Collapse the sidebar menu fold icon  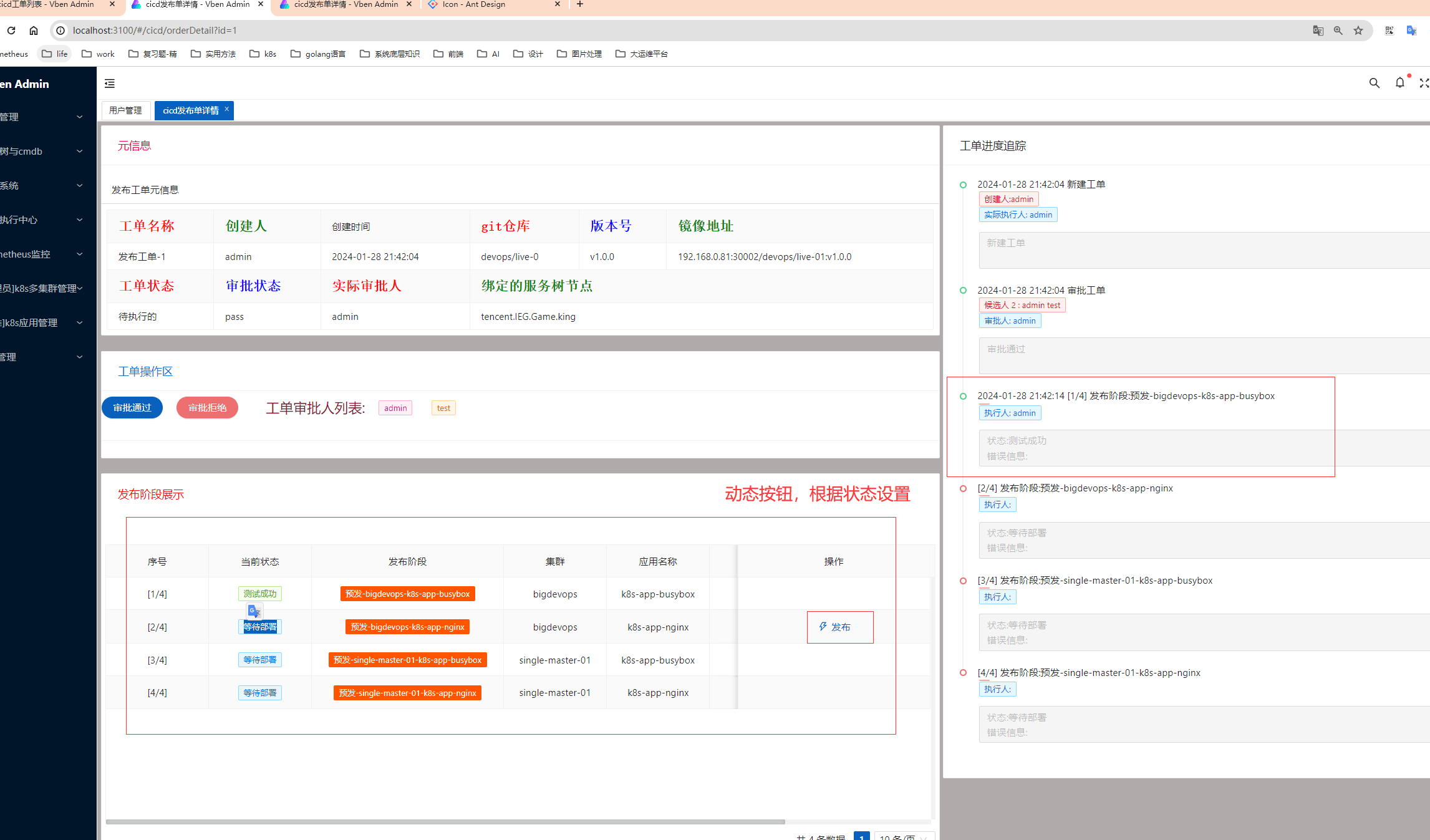point(110,84)
